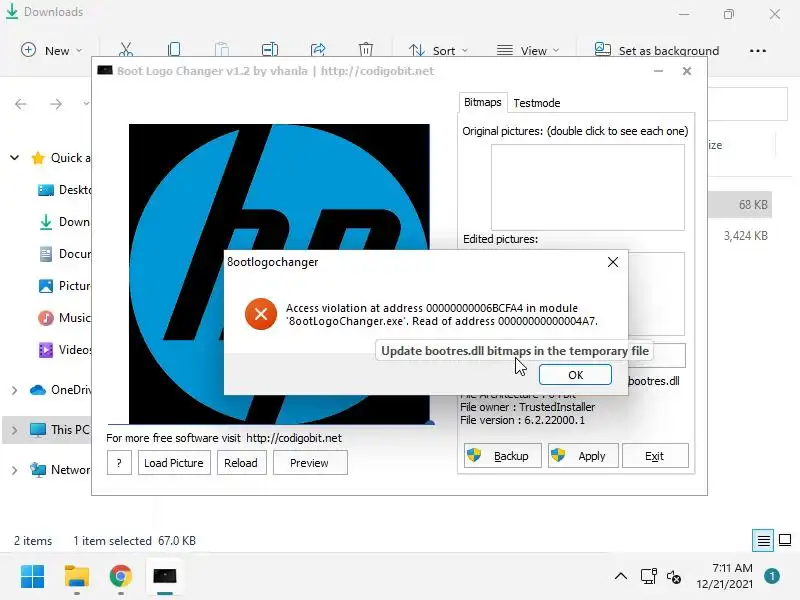Screen dimensions: 800x600
Task: Click the Load Picture button
Action: click(x=174, y=463)
